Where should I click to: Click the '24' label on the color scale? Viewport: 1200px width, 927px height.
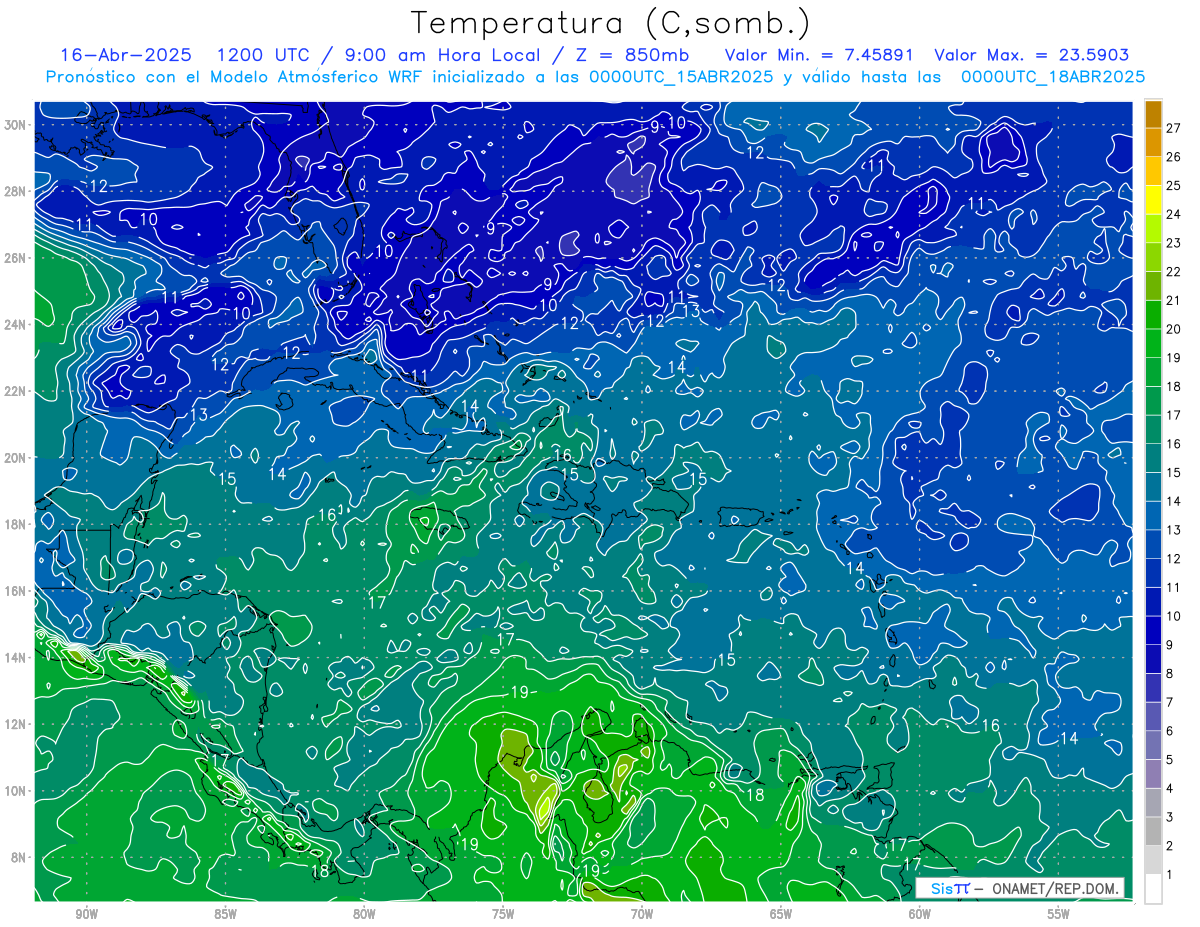pyautogui.click(x=1174, y=214)
